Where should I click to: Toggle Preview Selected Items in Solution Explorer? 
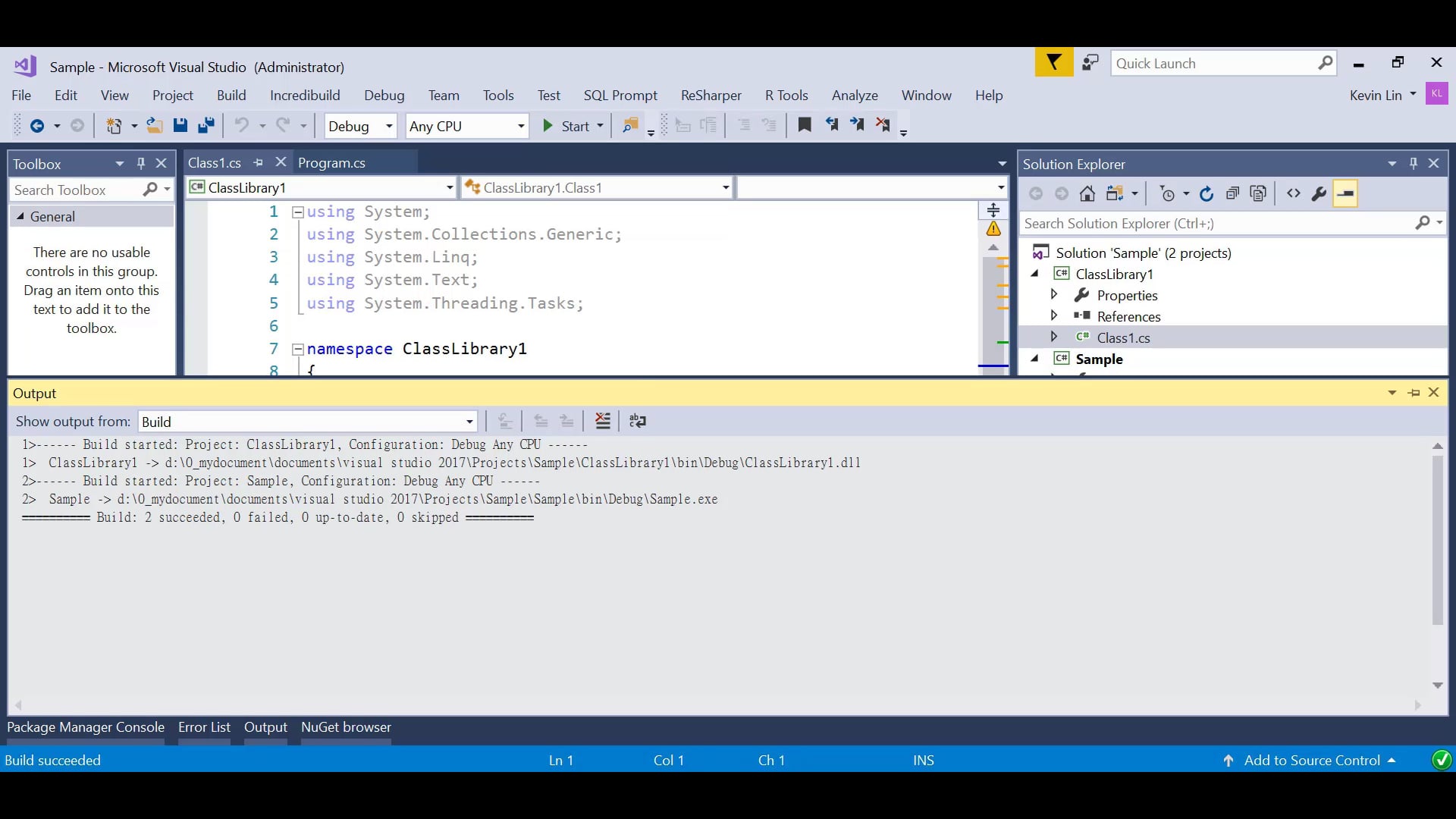point(1345,194)
